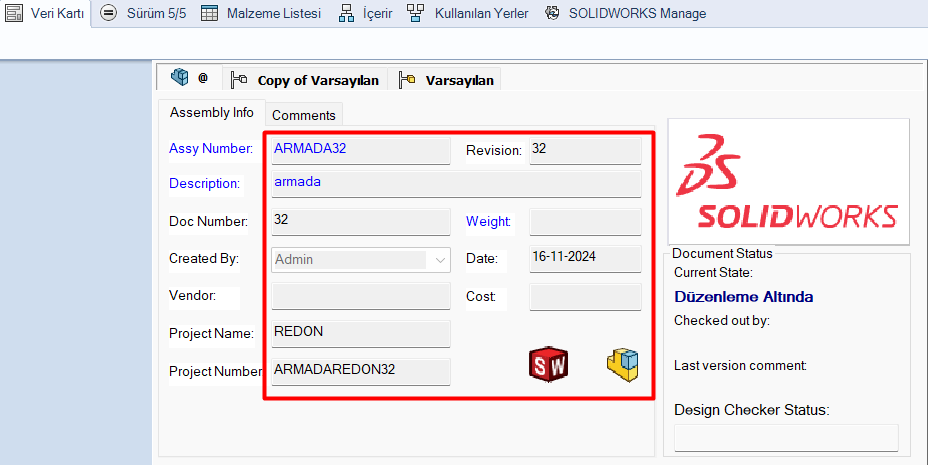Click the Project Name field REDON

coord(361,334)
